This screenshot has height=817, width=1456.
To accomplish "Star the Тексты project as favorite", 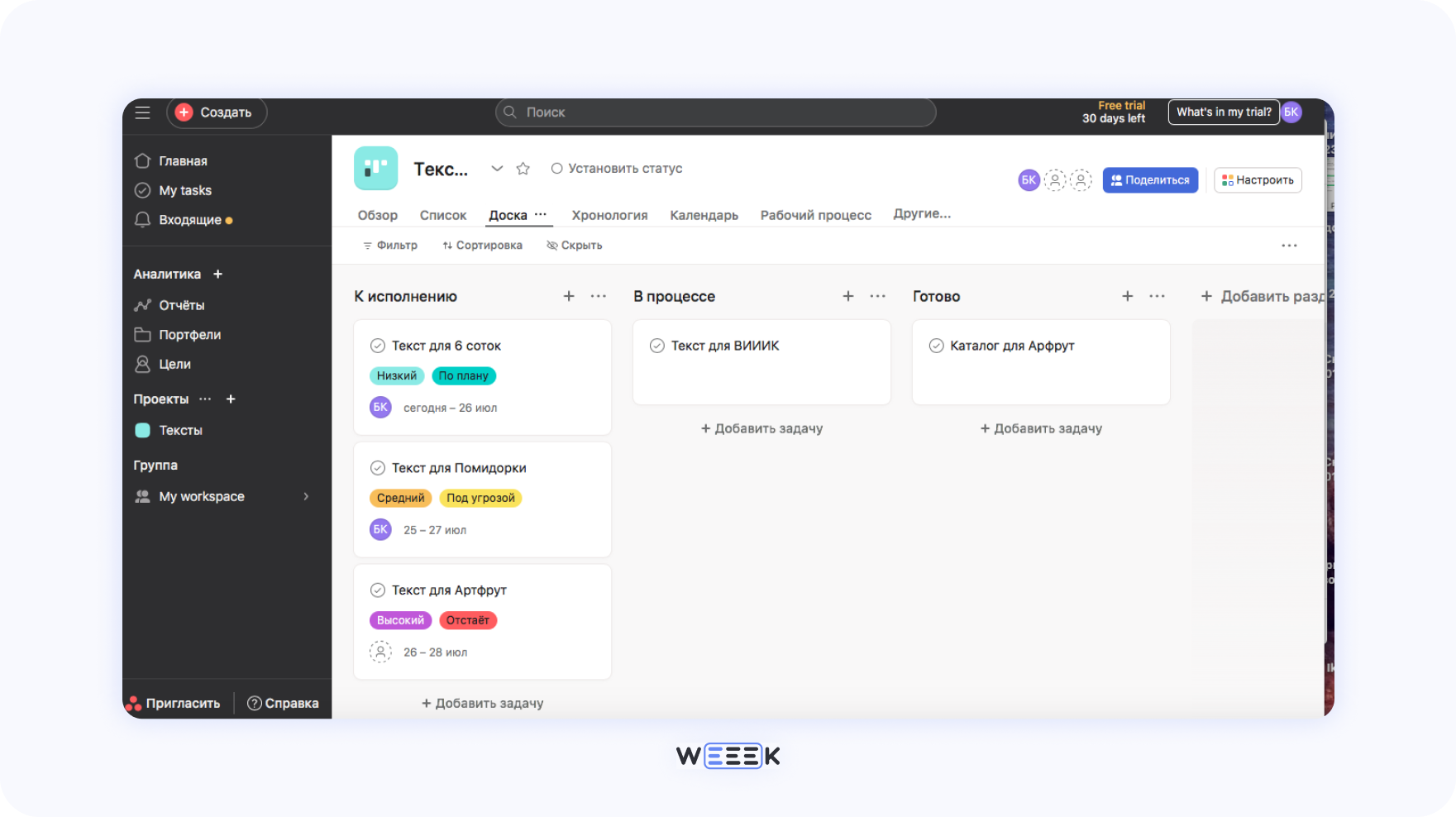I will tap(523, 168).
